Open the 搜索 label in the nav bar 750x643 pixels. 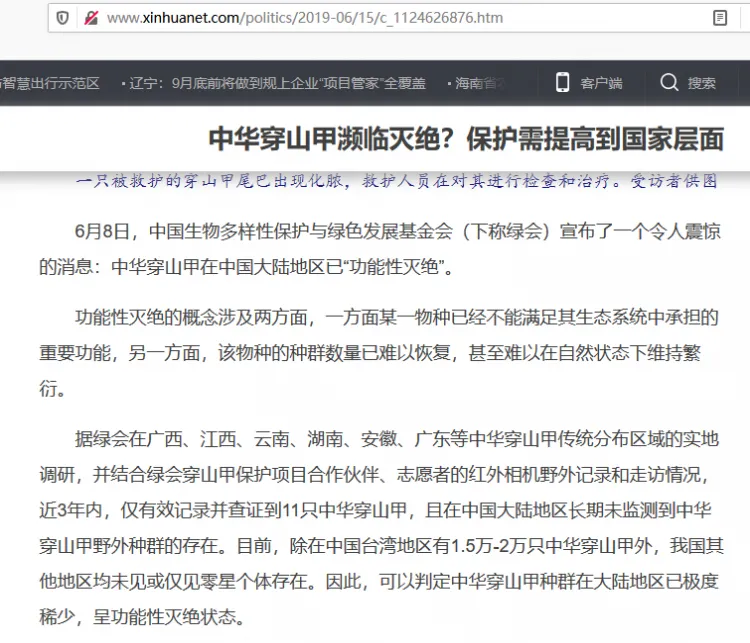click(x=701, y=83)
